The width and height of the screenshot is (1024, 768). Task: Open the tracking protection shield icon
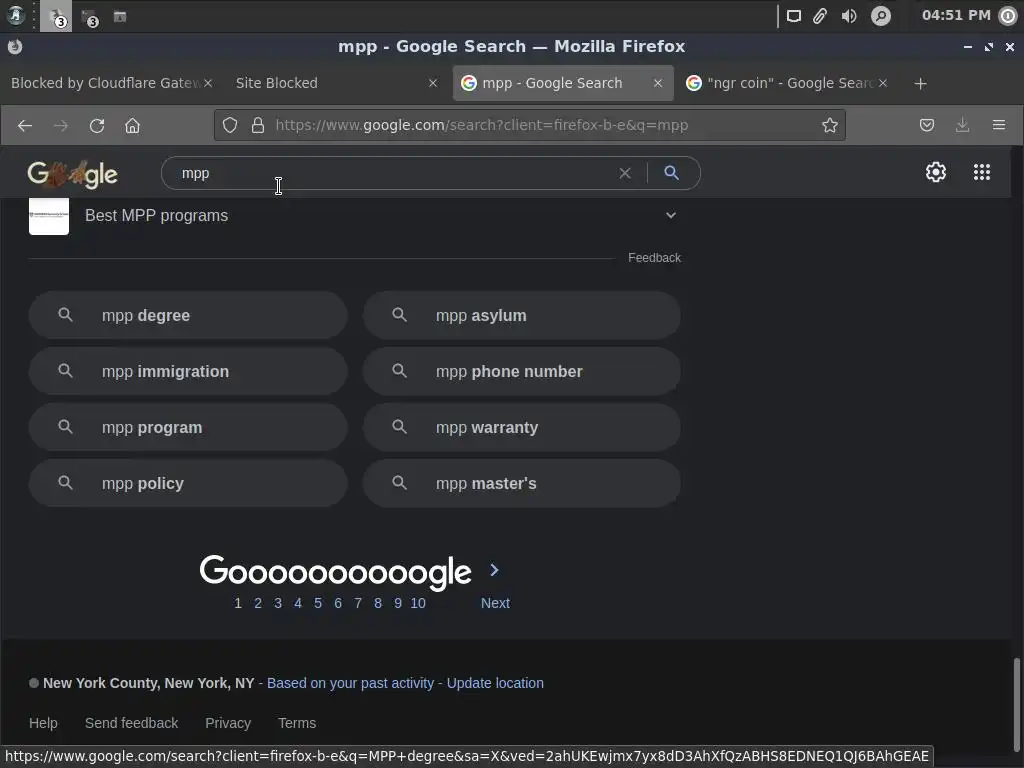(230, 125)
